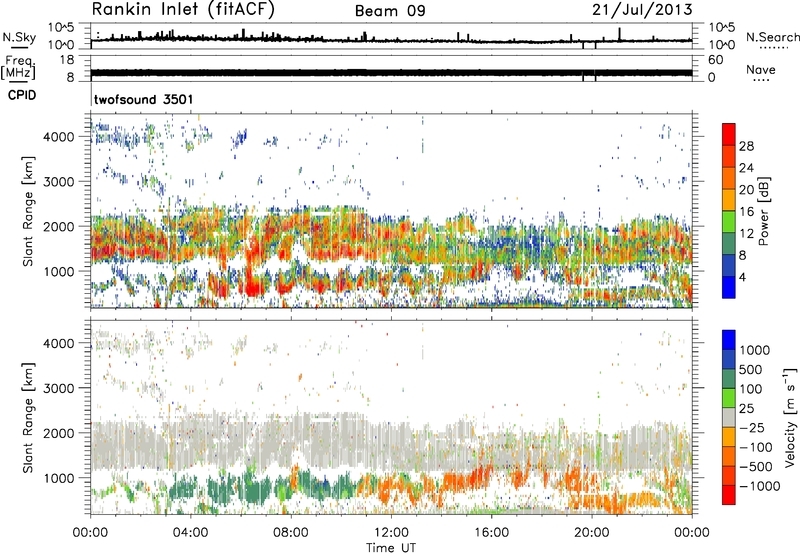
Task: Click the "Time UT" axis title
Action: tap(391, 548)
